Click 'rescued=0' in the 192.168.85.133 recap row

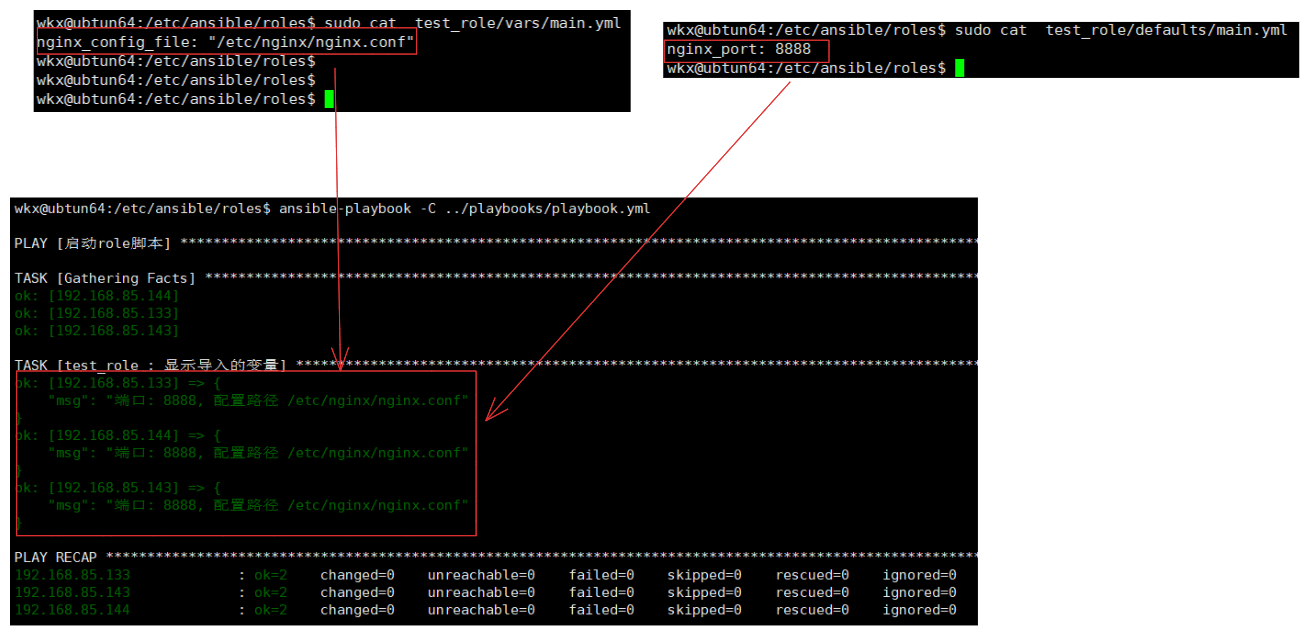click(x=812, y=575)
